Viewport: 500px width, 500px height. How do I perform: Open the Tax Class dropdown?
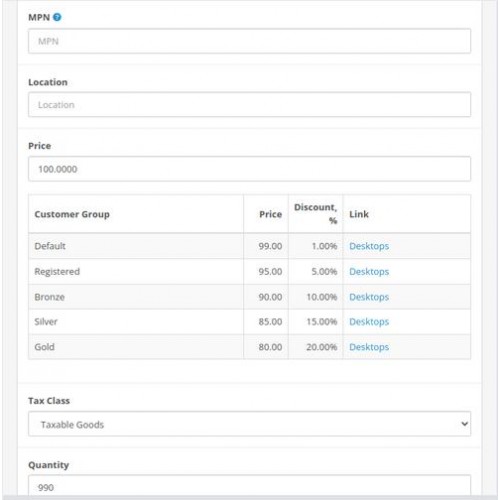(249, 424)
